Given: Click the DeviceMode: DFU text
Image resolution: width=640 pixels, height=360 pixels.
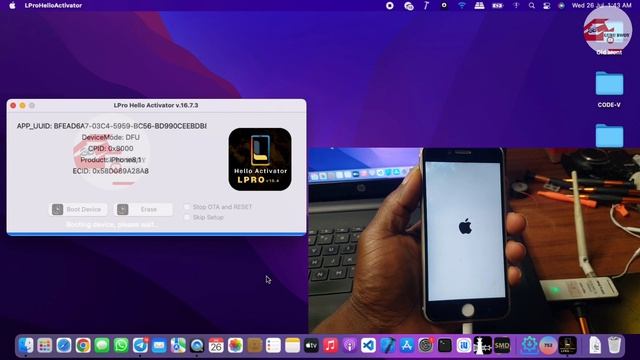Looking at the screenshot, I should pyautogui.click(x=111, y=137).
